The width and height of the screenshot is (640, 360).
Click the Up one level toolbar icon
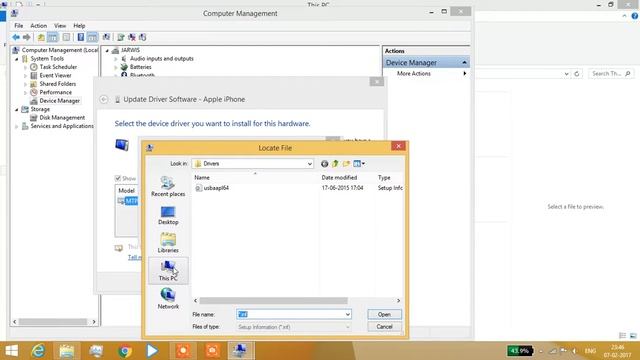tap(41, 38)
